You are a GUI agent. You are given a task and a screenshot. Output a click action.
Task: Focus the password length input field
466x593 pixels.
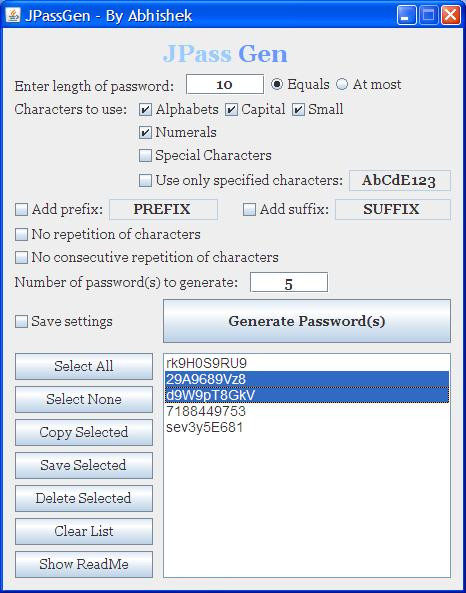(225, 84)
